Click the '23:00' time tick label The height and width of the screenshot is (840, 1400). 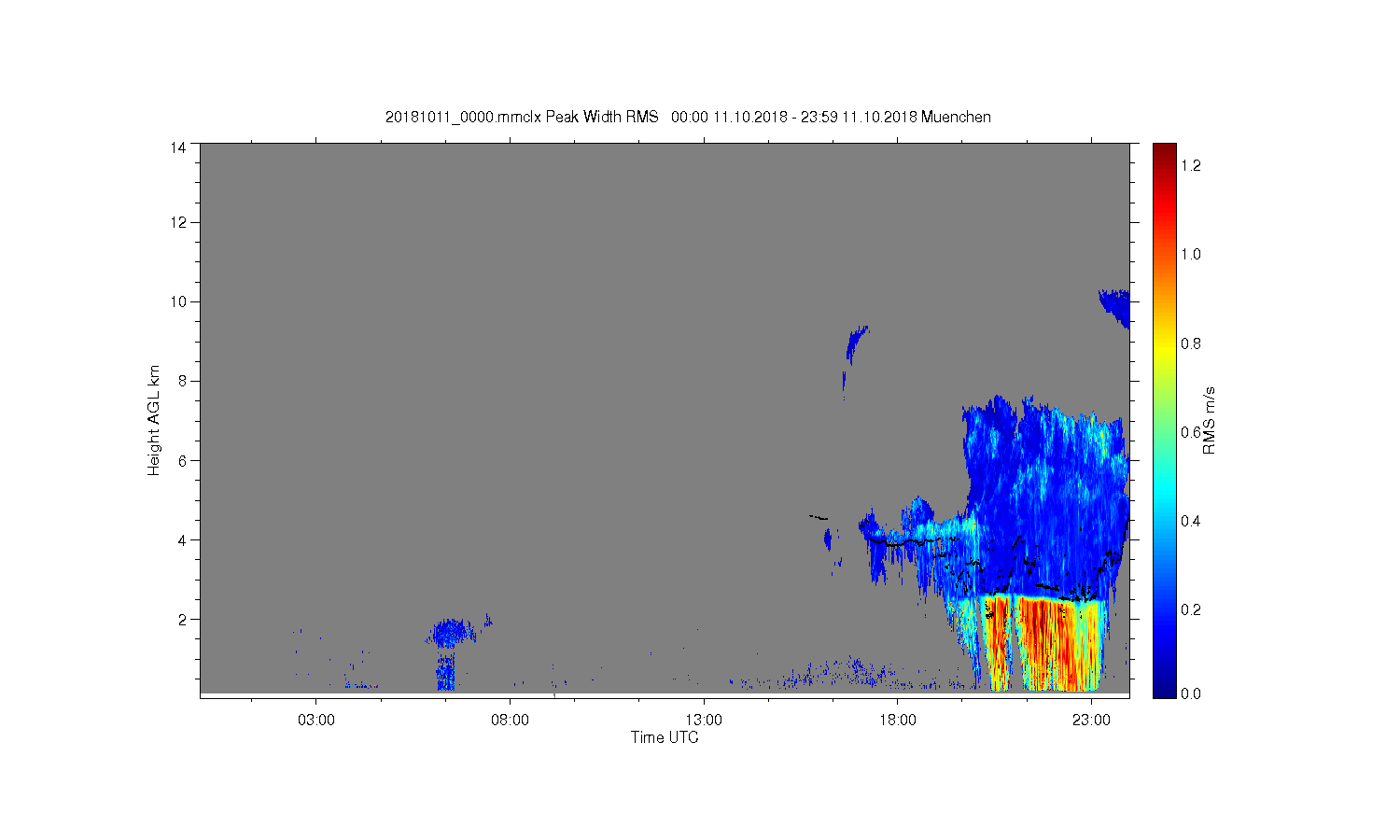1091,720
